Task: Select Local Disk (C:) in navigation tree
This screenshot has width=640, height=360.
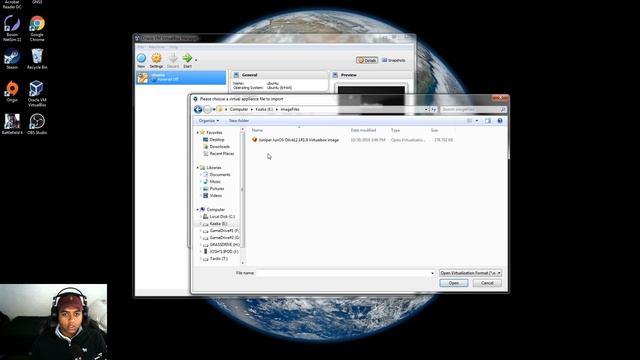Action: point(222,217)
